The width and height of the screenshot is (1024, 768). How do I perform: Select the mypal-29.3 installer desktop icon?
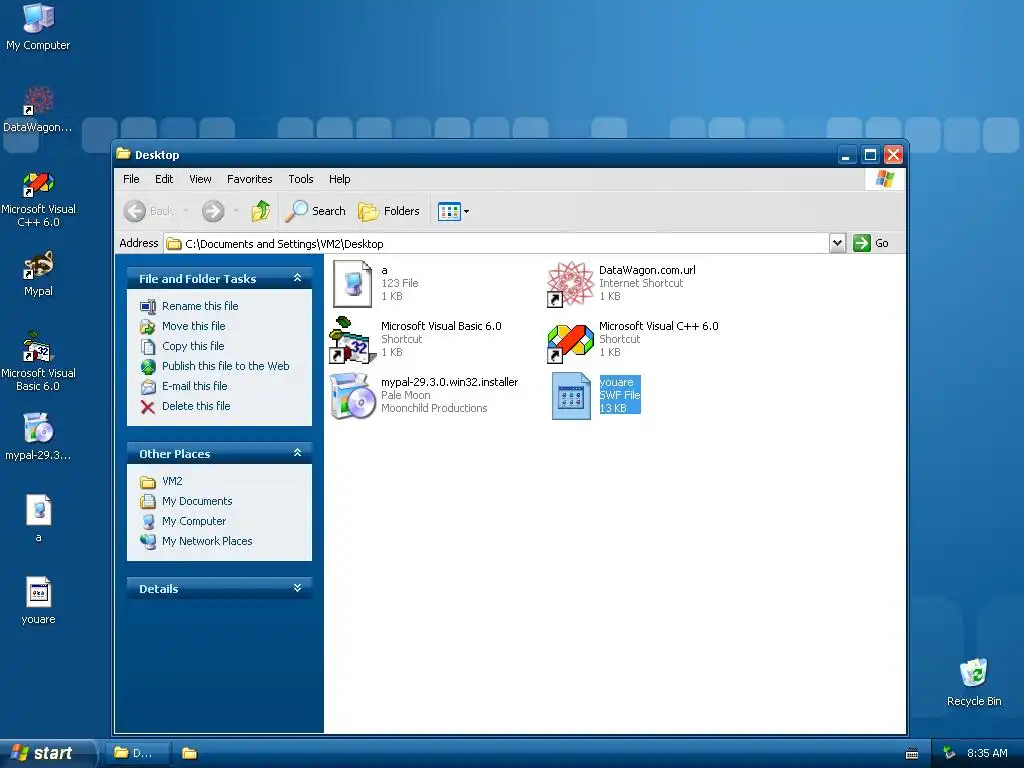pyautogui.click(x=38, y=436)
